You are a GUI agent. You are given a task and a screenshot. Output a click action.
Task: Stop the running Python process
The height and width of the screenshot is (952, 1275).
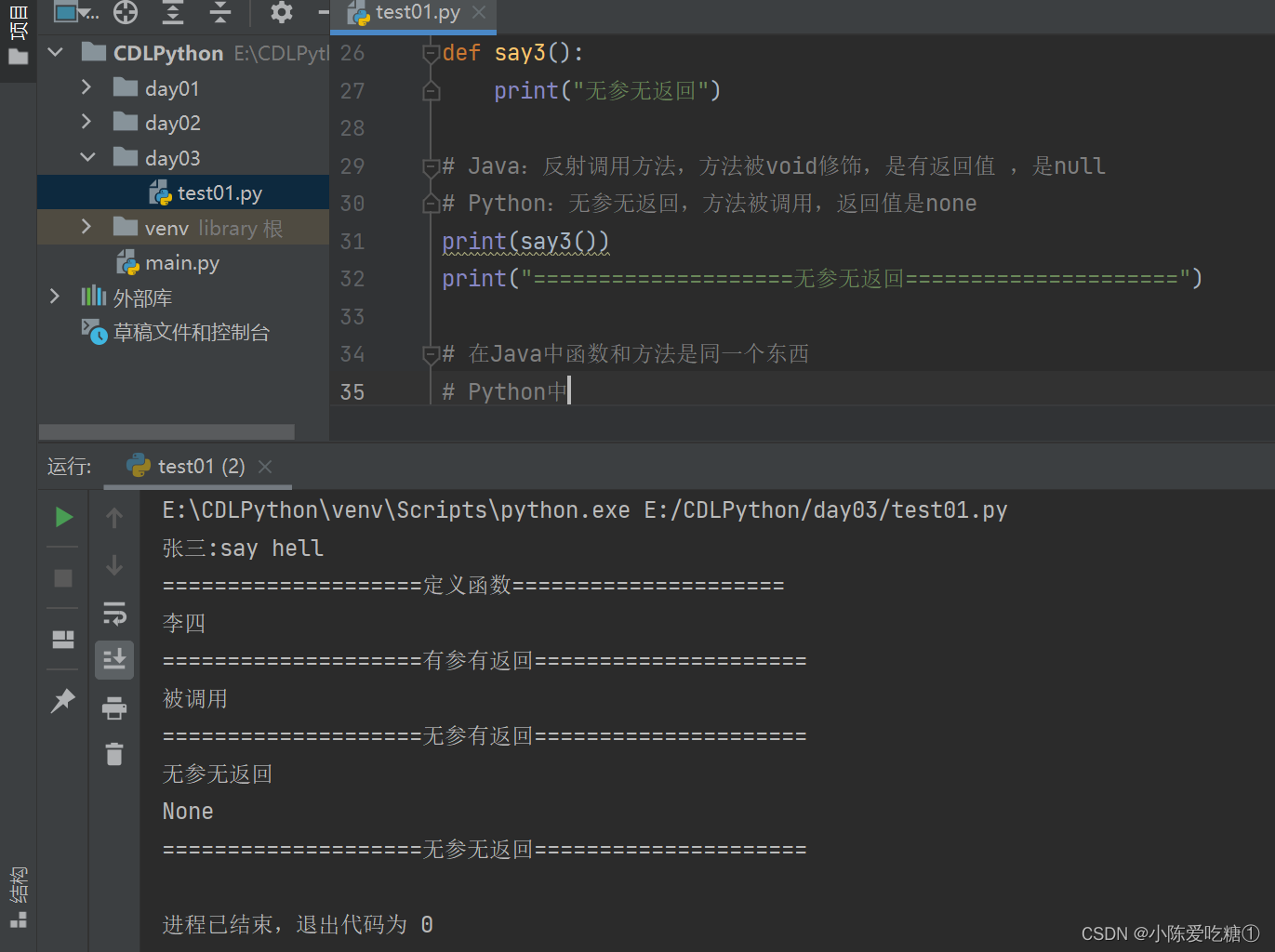click(62, 577)
